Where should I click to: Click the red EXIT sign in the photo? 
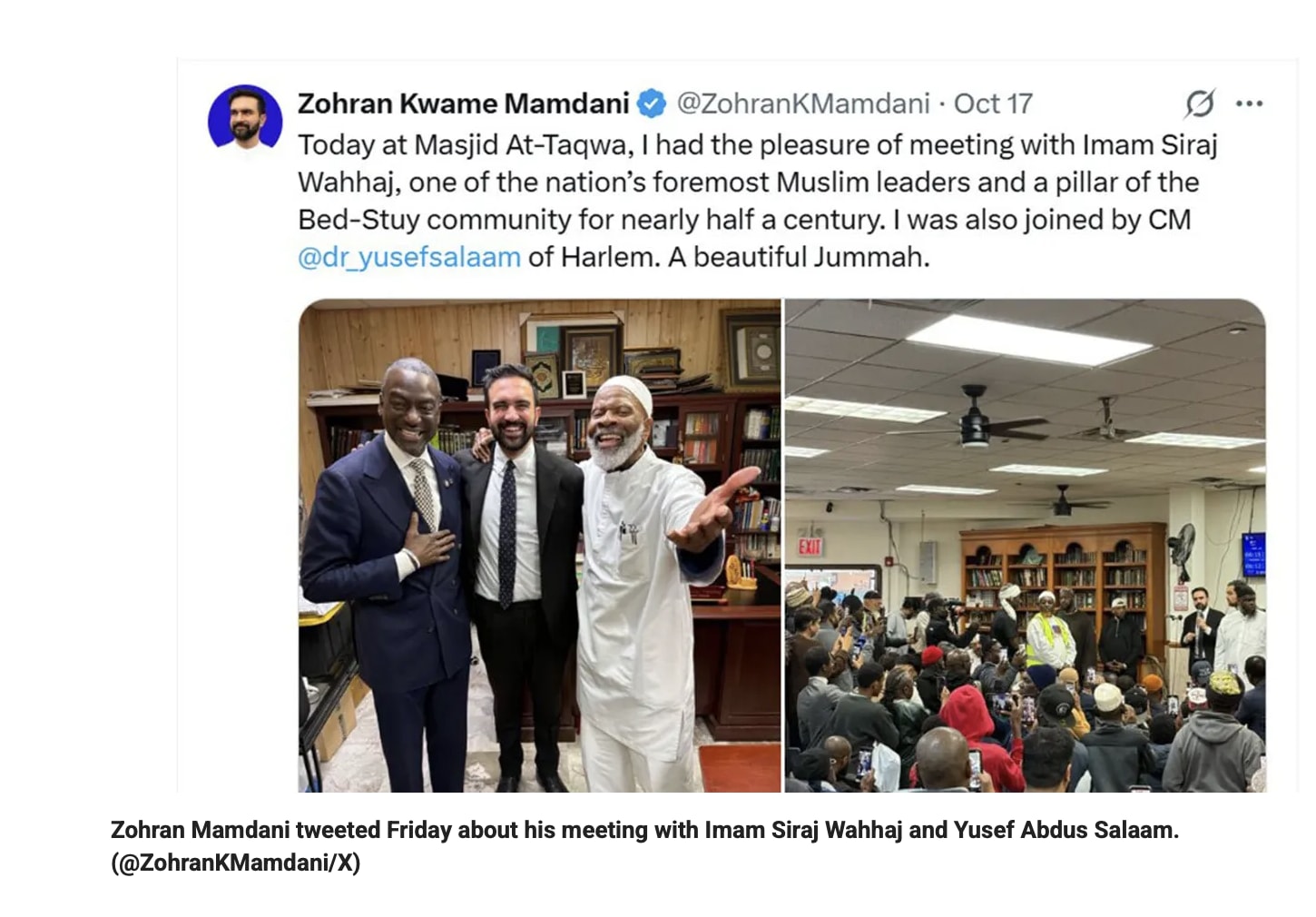click(x=809, y=547)
